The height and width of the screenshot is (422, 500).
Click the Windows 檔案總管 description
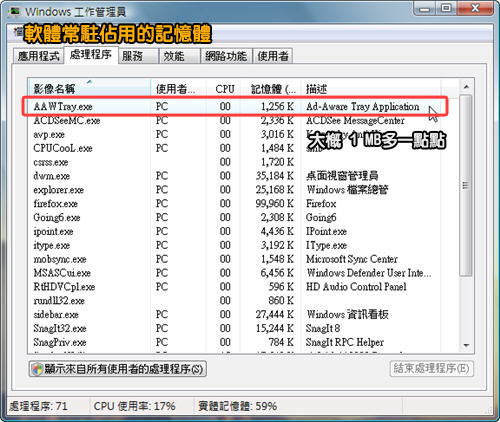pyautogui.click(x=347, y=190)
